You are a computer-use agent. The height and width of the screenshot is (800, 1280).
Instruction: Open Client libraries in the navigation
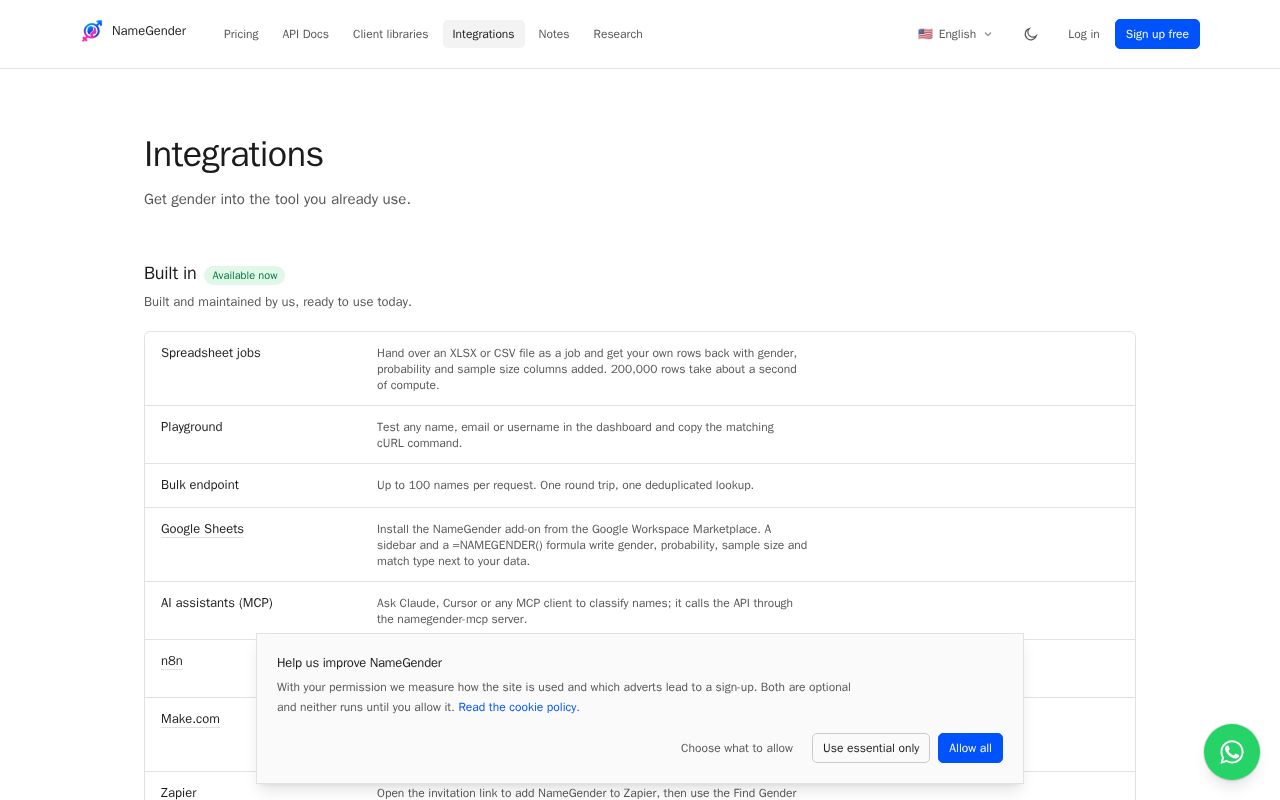click(390, 34)
